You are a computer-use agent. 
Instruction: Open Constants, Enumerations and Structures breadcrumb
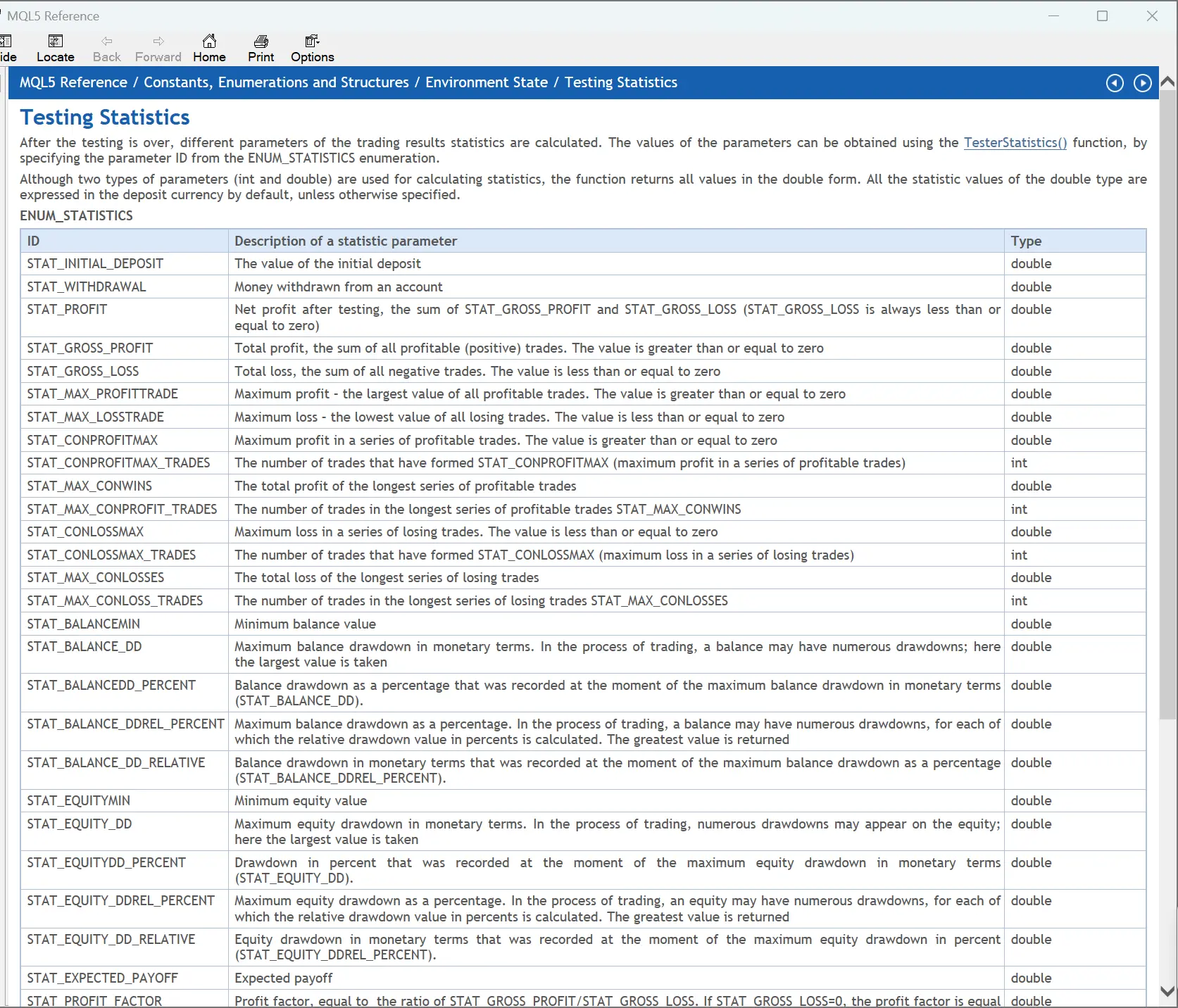coord(276,82)
